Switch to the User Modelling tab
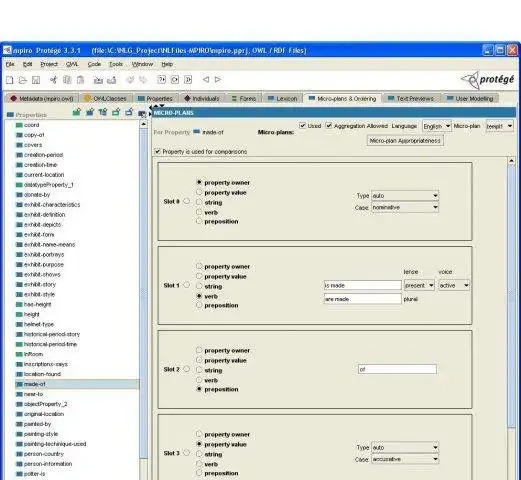The height and width of the screenshot is (480, 521). [470, 99]
